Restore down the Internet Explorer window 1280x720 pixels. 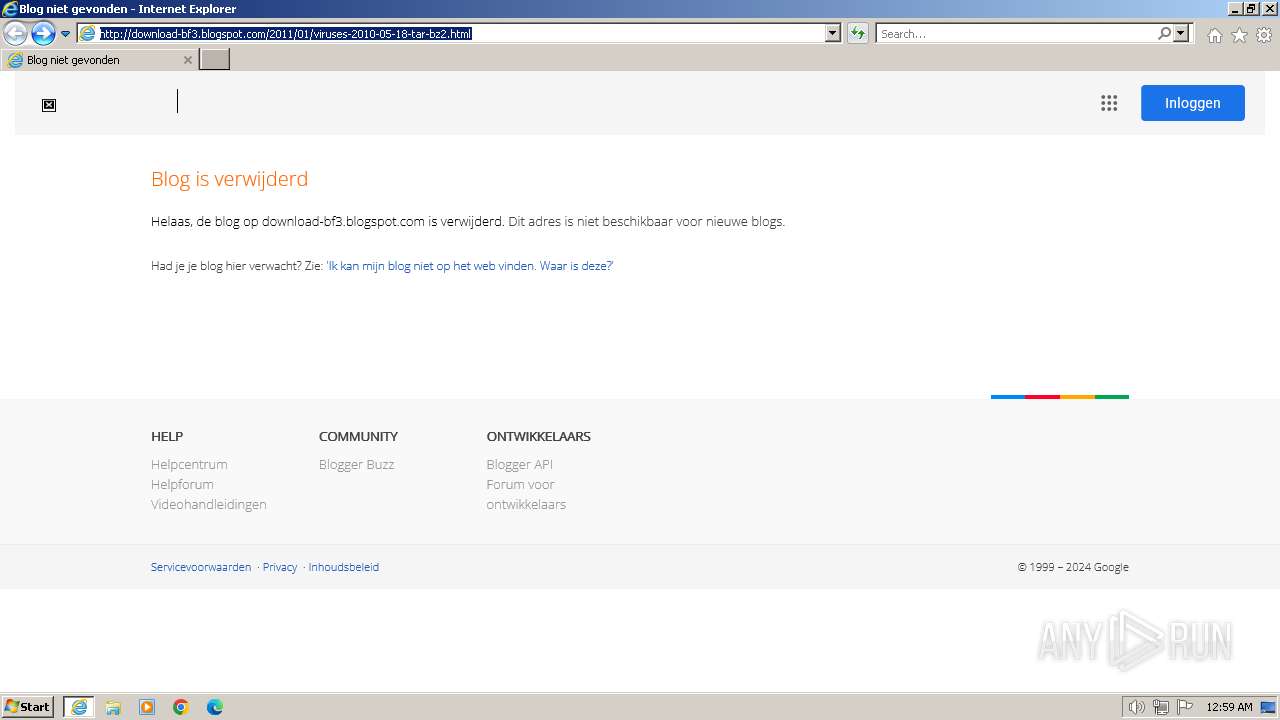click(x=1251, y=9)
